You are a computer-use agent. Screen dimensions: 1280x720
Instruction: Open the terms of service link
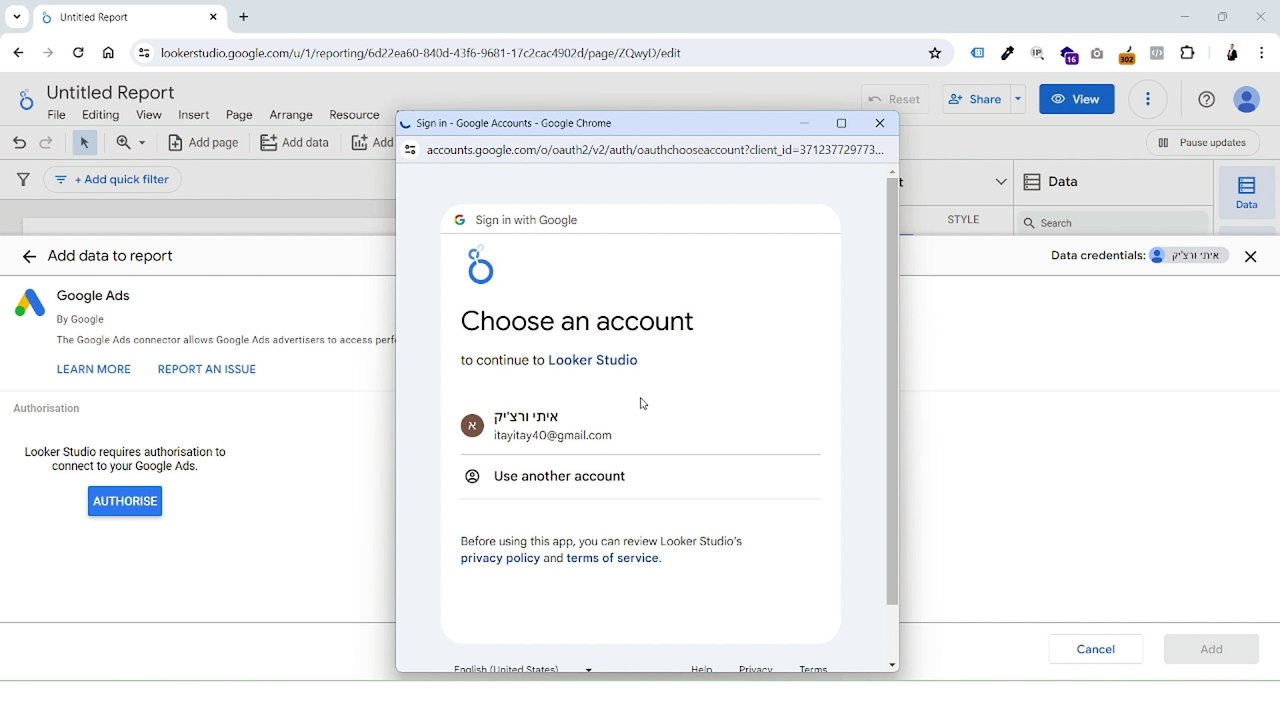point(613,558)
